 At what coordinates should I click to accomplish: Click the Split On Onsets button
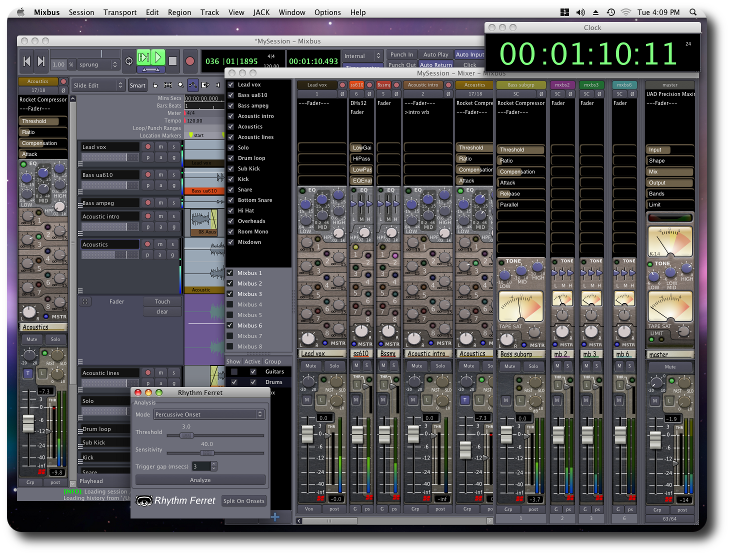243,500
